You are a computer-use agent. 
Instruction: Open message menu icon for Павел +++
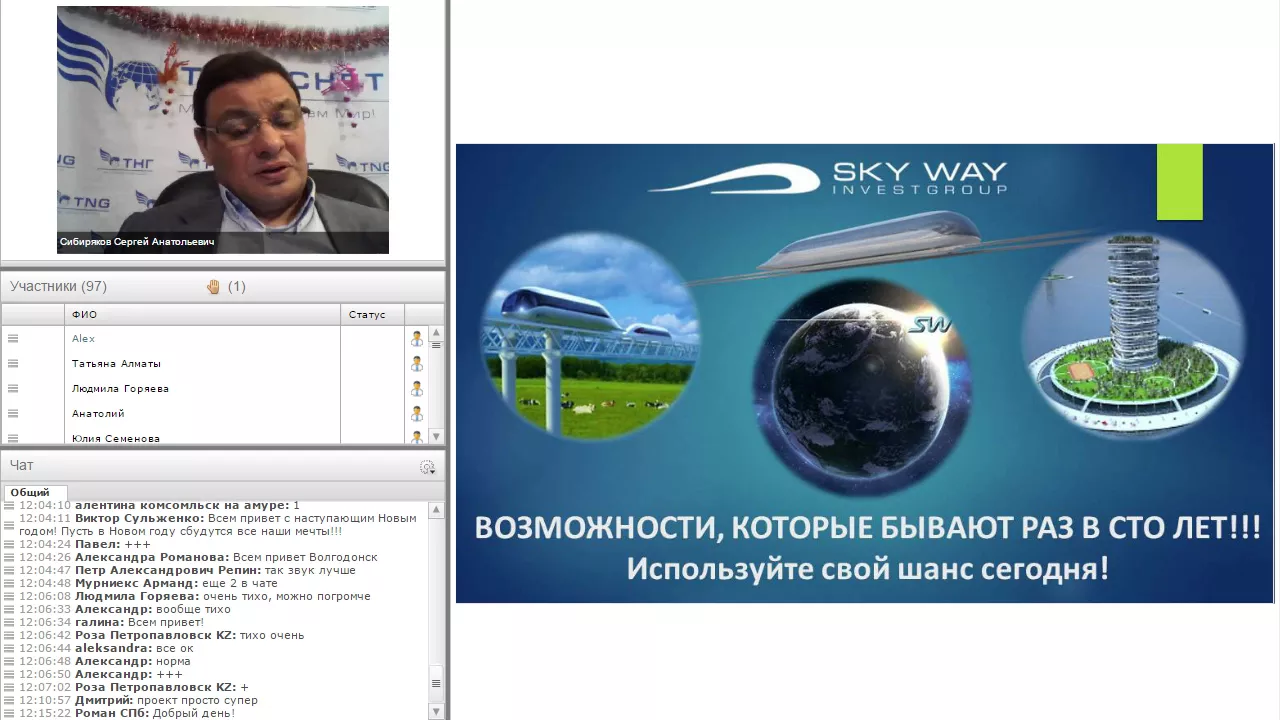click(10, 544)
